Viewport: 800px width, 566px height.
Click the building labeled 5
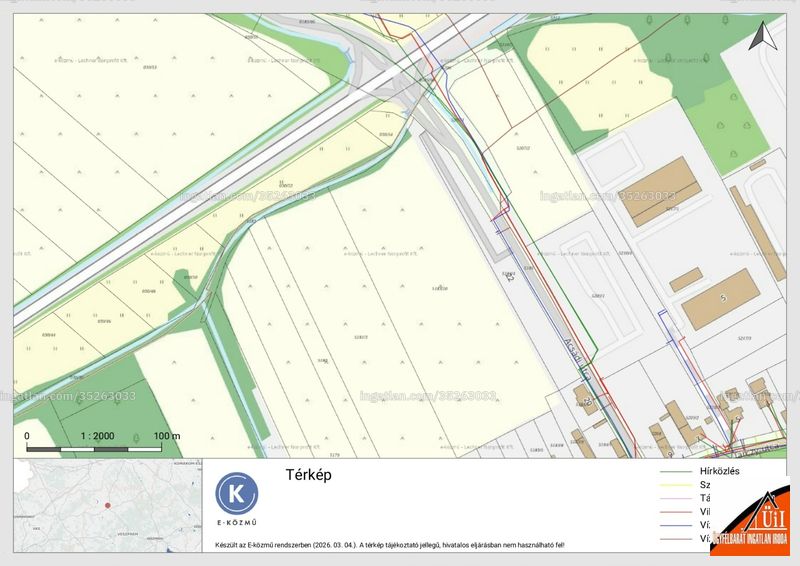click(720, 299)
